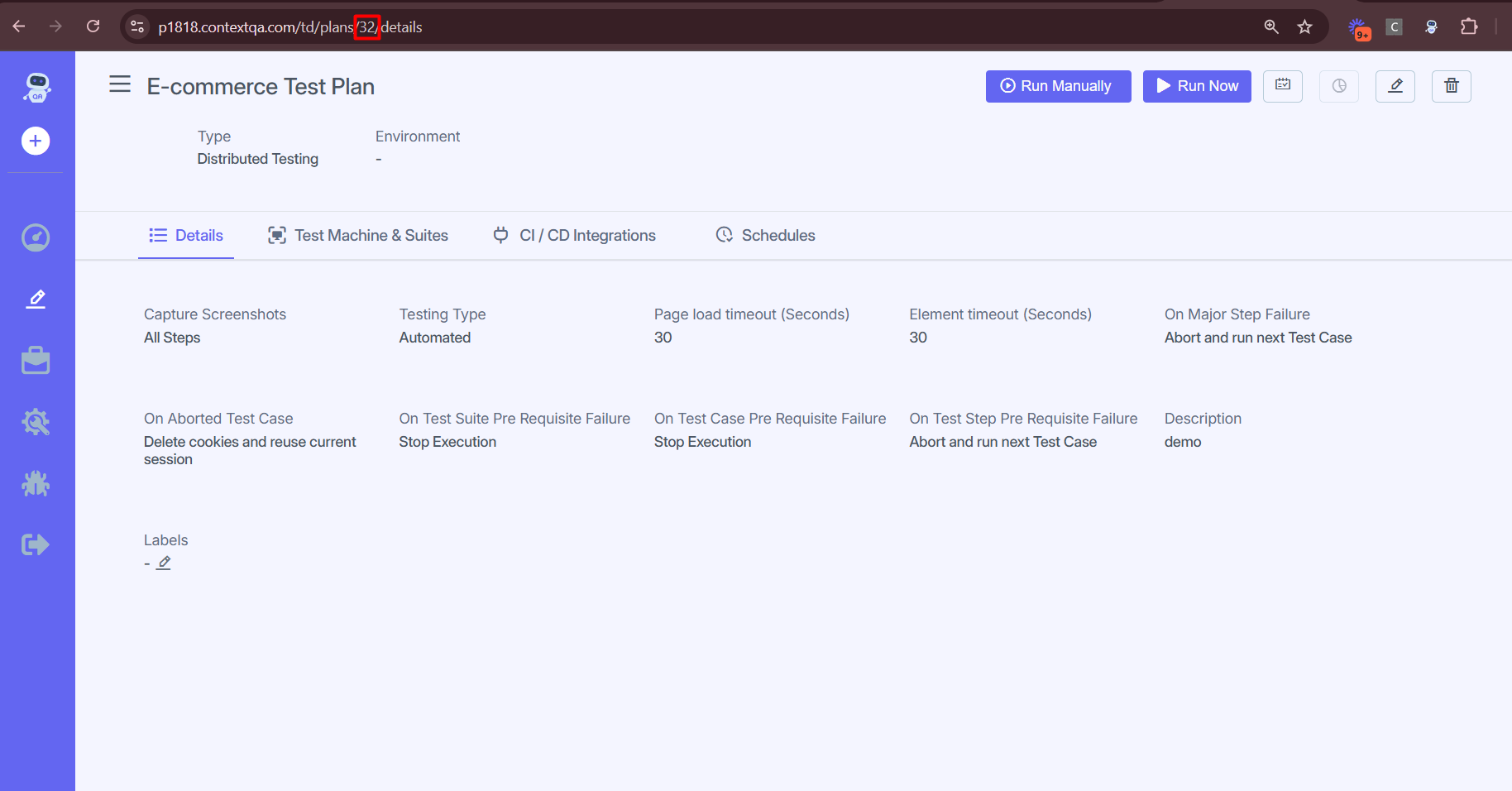Open the briefcase icon in sidebar
The width and height of the screenshot is (1512, 791).
(36, 361)
